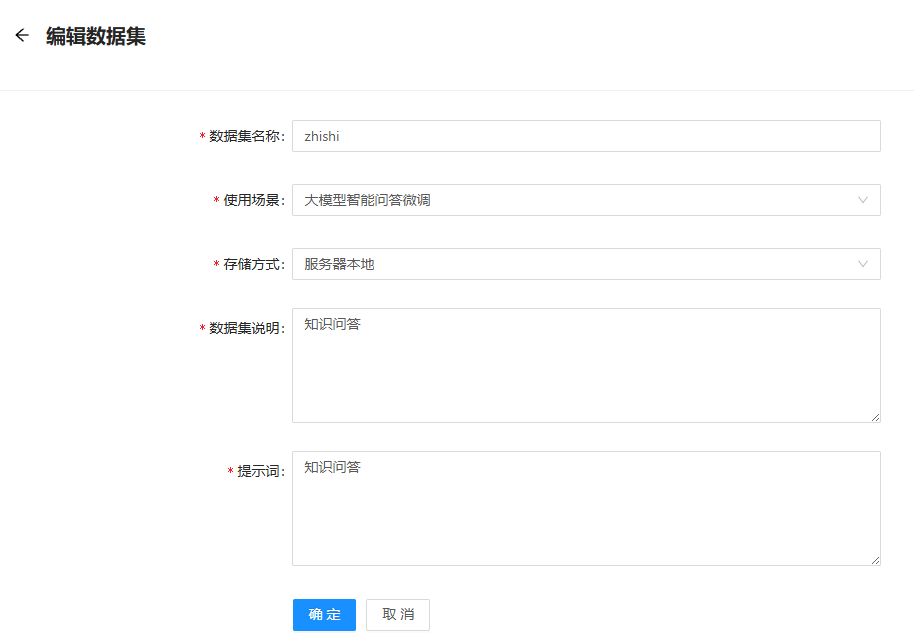Click the chevron icon in 使用场景 field
Screen dimensions: 914x635
[863, 200]
